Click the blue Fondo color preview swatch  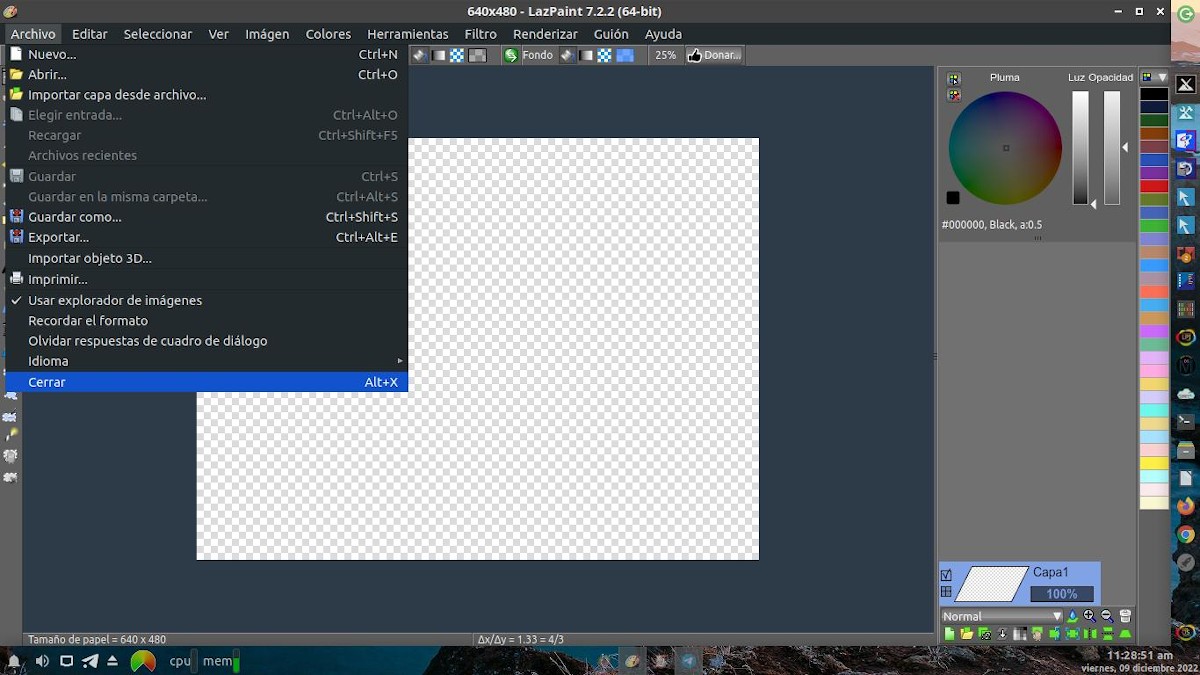(625, 55)
